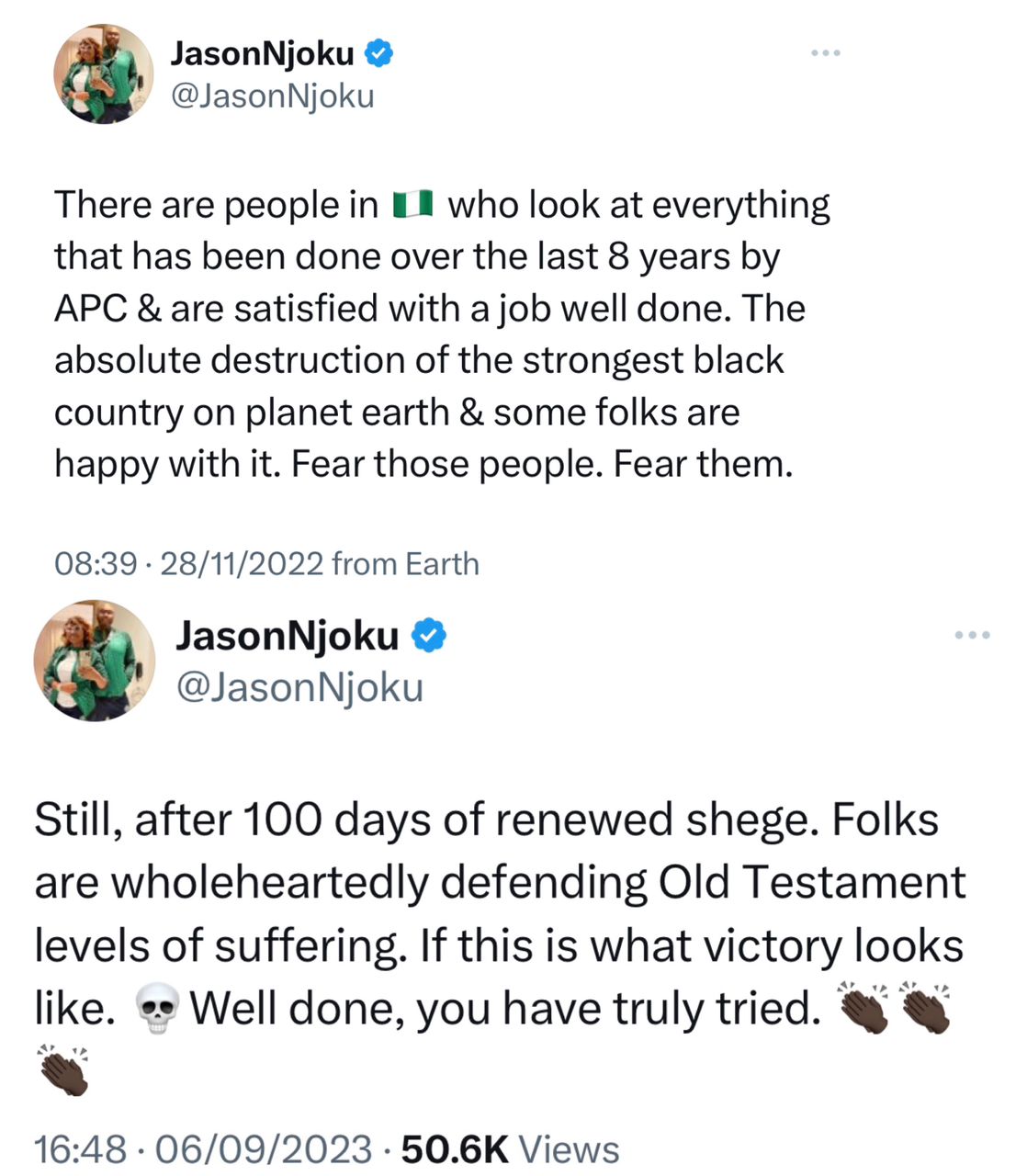Open the JasonNjoku display name on the second tweet

(x=288, y=635)
